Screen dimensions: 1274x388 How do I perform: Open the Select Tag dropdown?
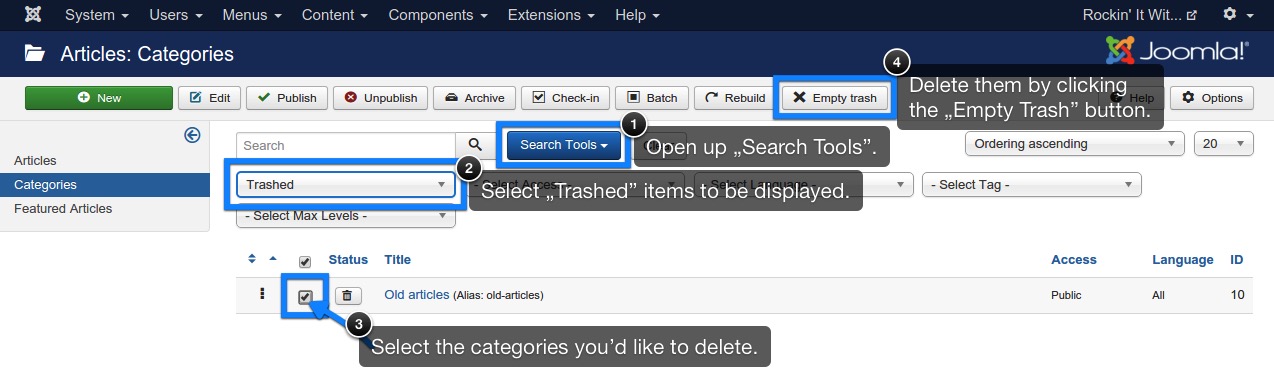click(x=1032, y=185)
